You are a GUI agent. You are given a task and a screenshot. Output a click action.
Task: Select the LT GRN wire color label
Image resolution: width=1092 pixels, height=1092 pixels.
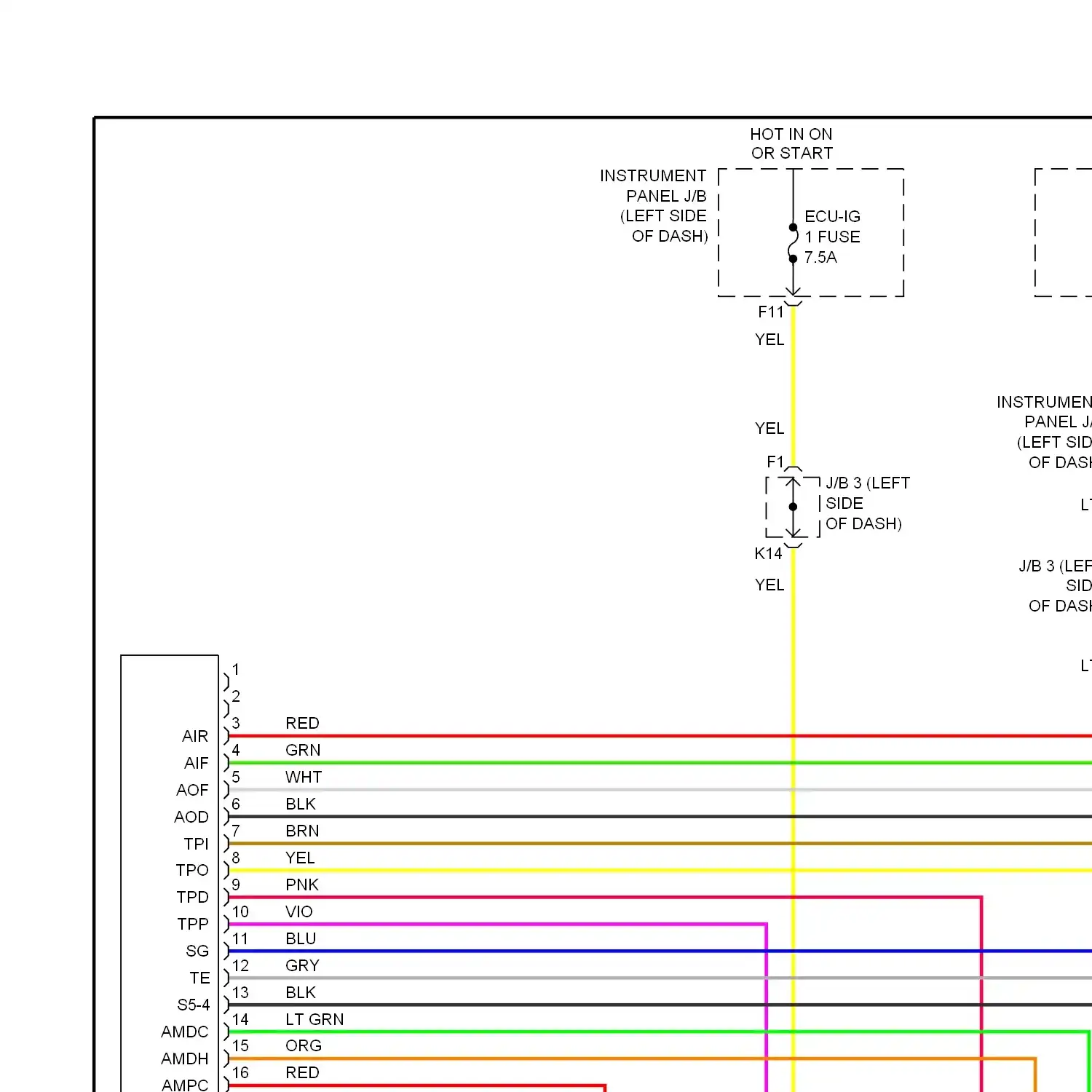314,1019
